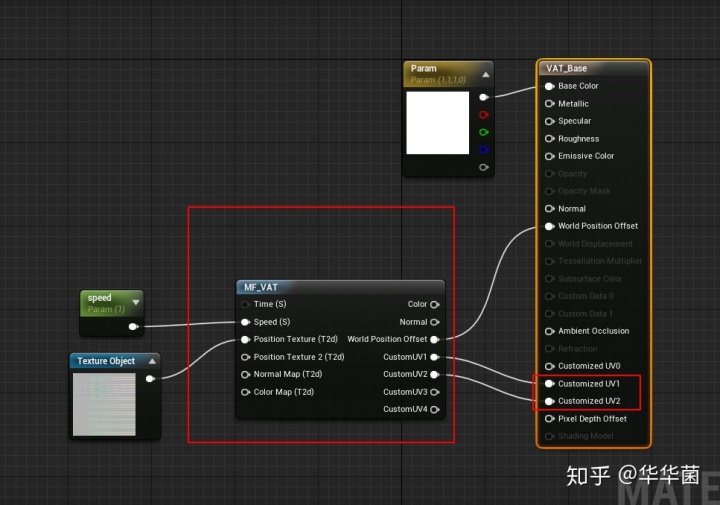This screenshot has width=720, height=505.
Task: Click the disabled Opacity pin
Action: click(x=549, y=174)
